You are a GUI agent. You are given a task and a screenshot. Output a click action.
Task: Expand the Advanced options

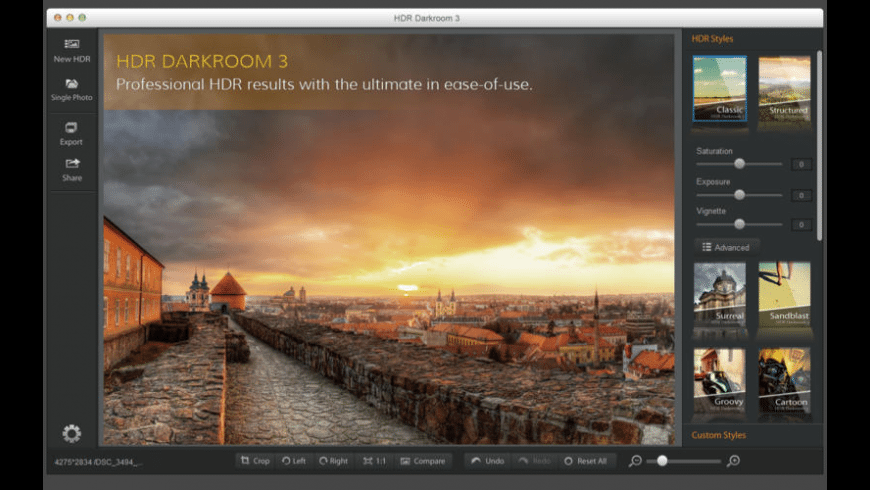(x=726, y=247)
